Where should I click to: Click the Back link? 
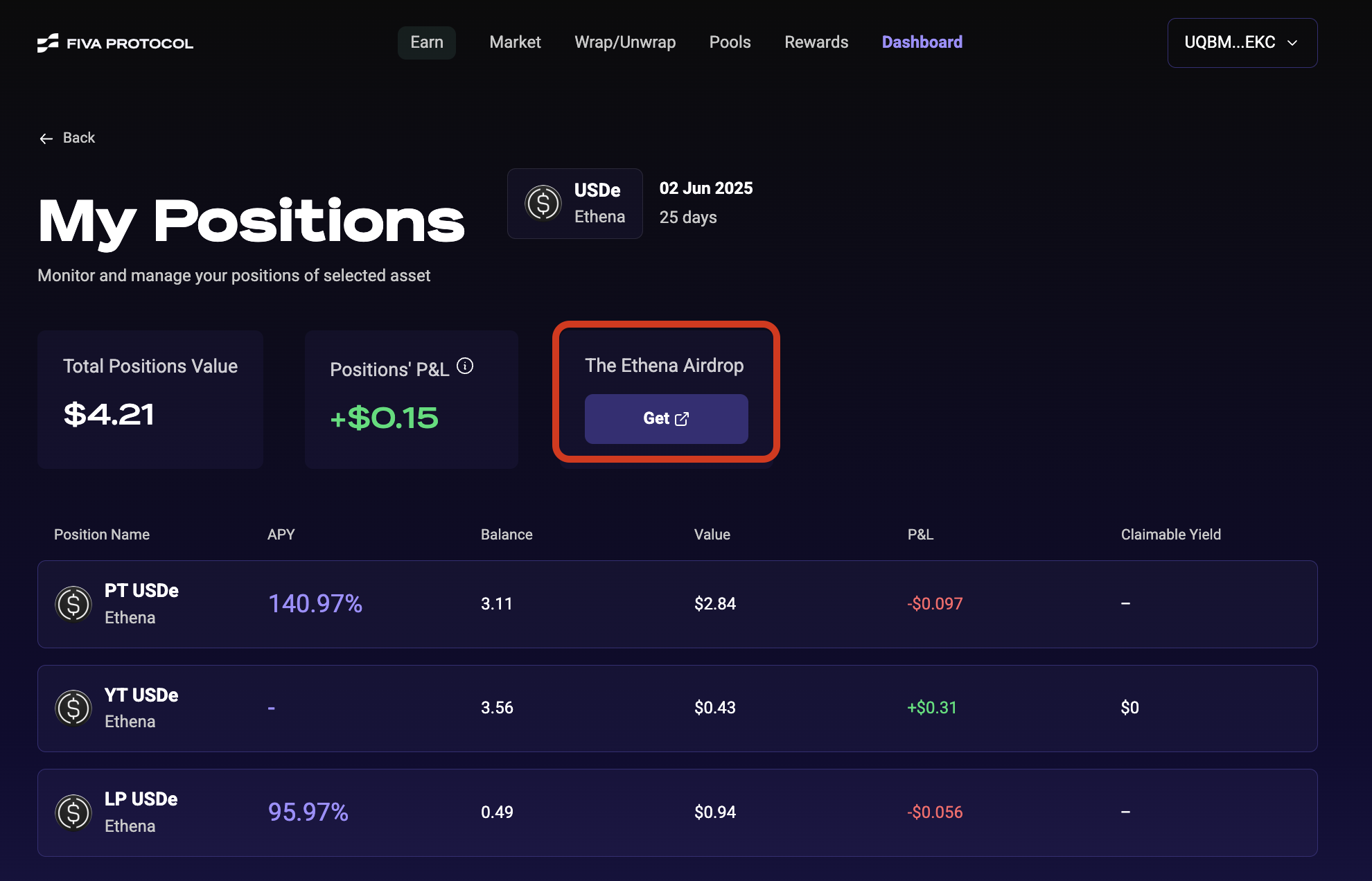pyautogui.click(x=79, y=138)
